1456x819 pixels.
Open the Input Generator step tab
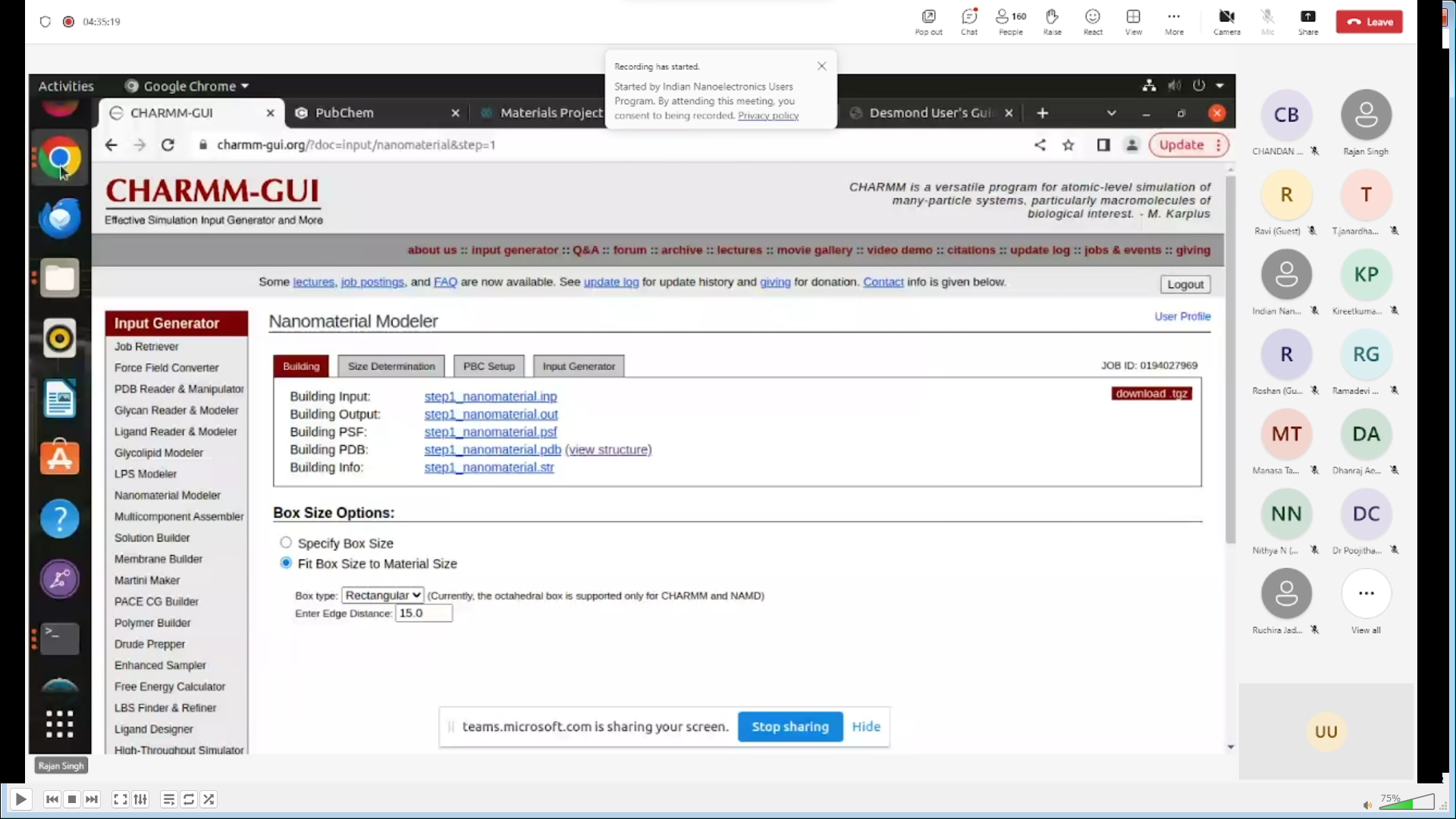(579, 366)
